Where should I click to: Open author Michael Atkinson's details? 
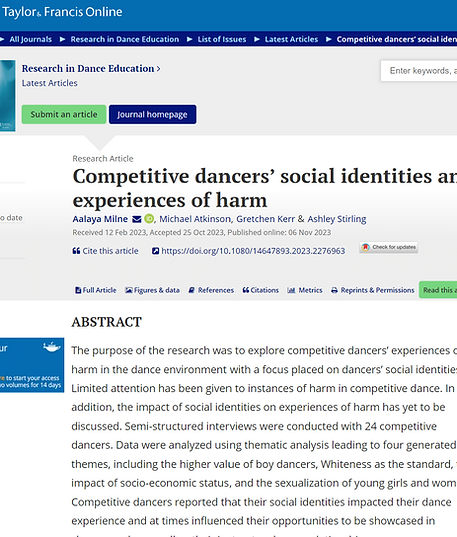click(195, 219)
